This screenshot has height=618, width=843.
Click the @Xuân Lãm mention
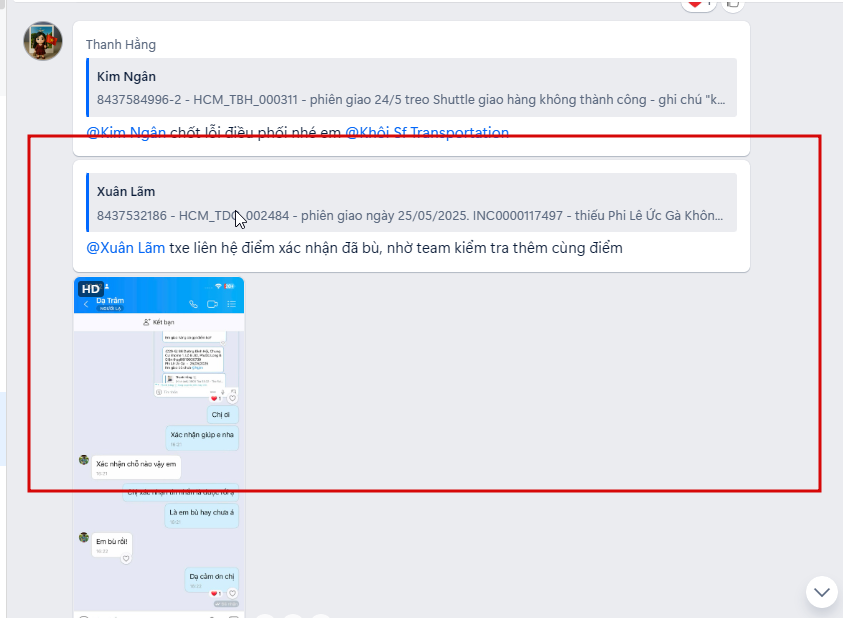pos(126,248)
